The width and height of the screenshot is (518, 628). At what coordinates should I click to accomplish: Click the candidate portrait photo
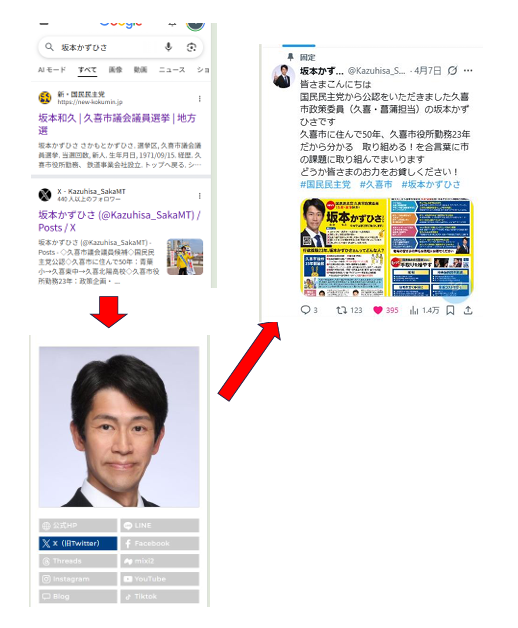pyautogui.click(x=119, y=427)
